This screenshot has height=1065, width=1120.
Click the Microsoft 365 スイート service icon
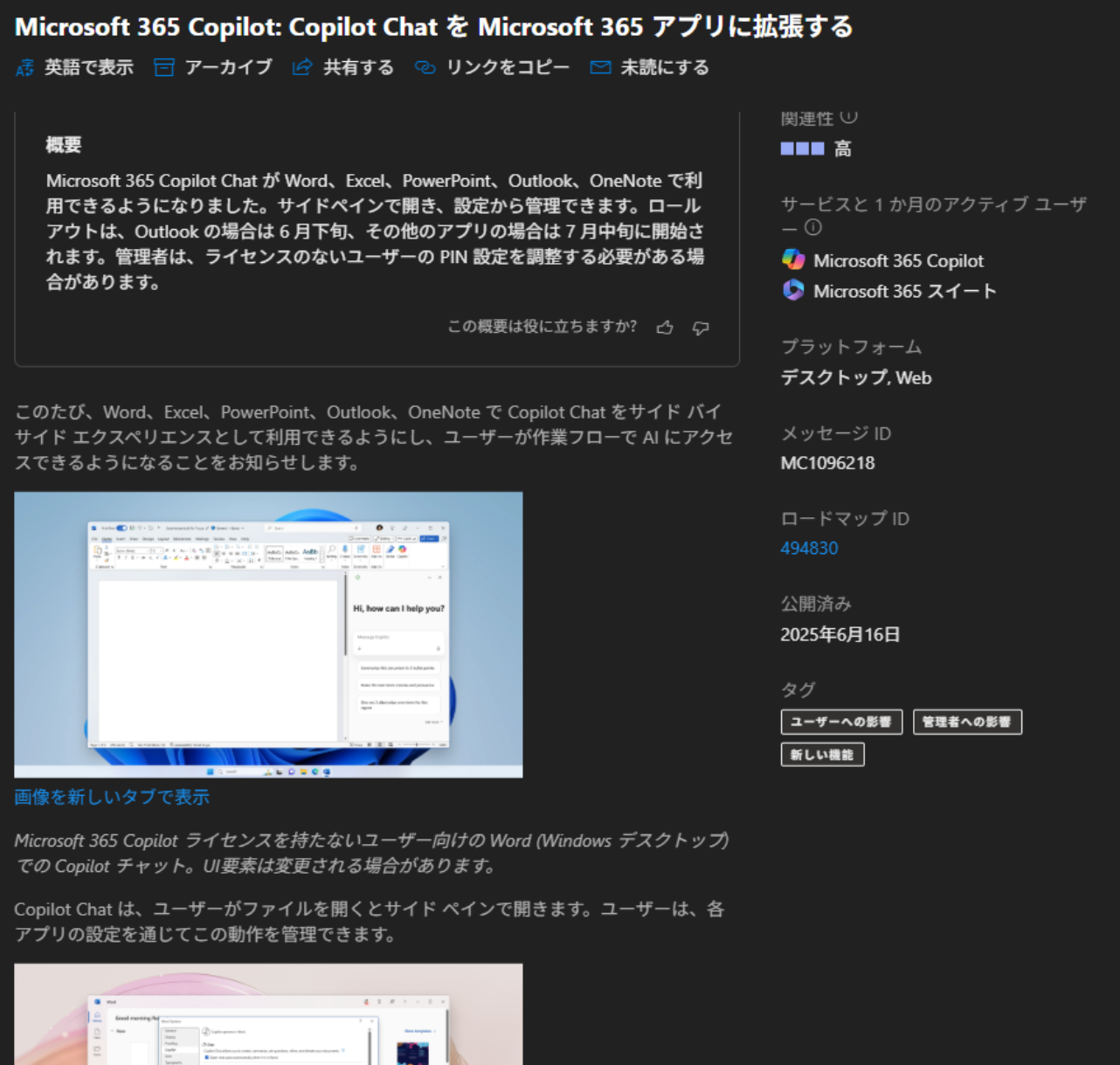click(x=793, y=290)
